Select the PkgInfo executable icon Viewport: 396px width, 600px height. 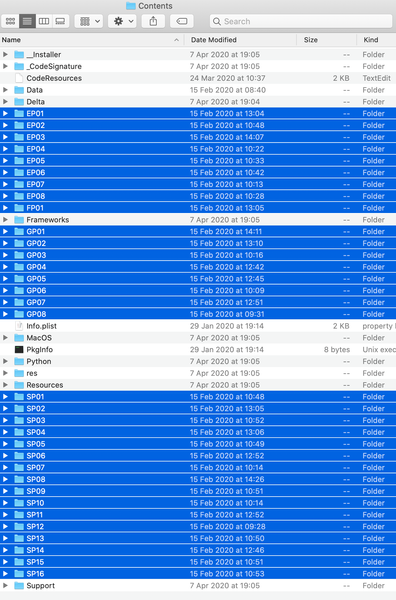point(19,349)
